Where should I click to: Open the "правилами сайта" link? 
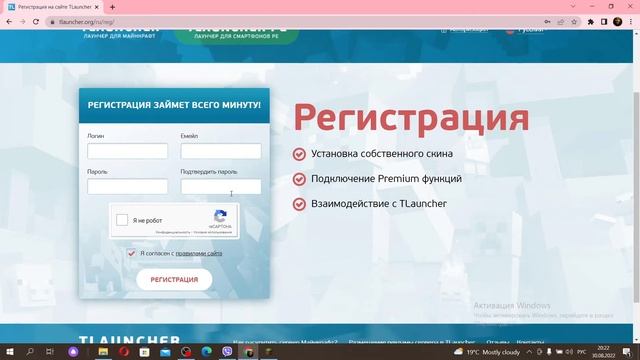pos(199,253)
